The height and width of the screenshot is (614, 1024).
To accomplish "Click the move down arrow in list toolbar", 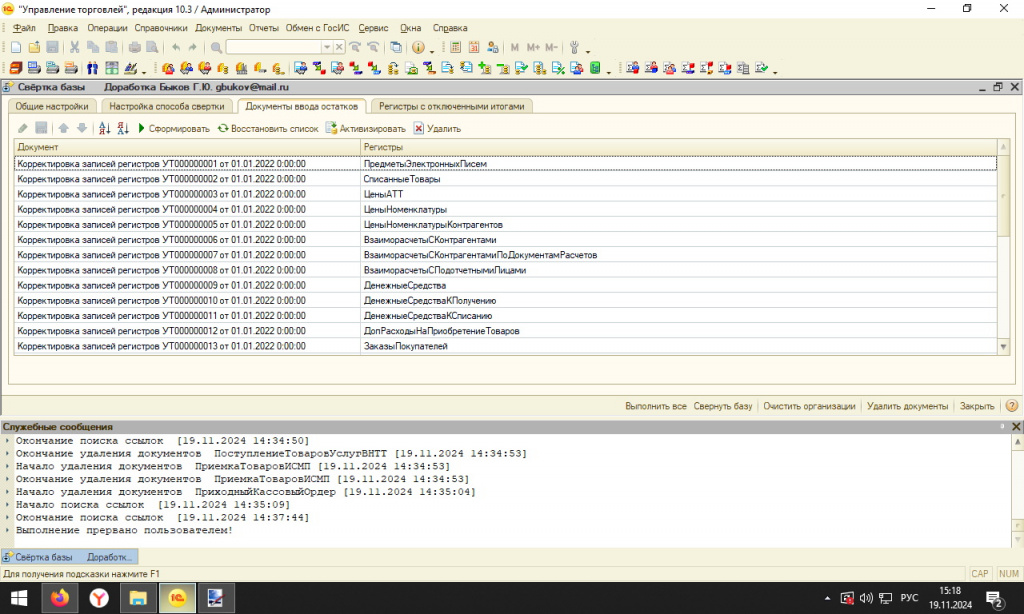I will click(x=82, y=128).
